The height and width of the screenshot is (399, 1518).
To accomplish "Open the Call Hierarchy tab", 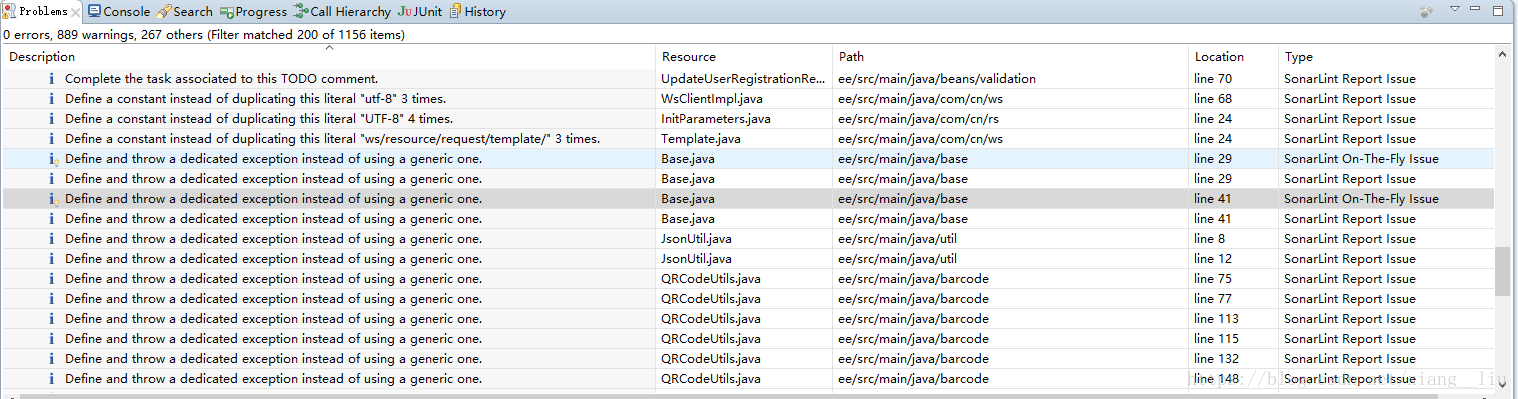I will (341, 12).
